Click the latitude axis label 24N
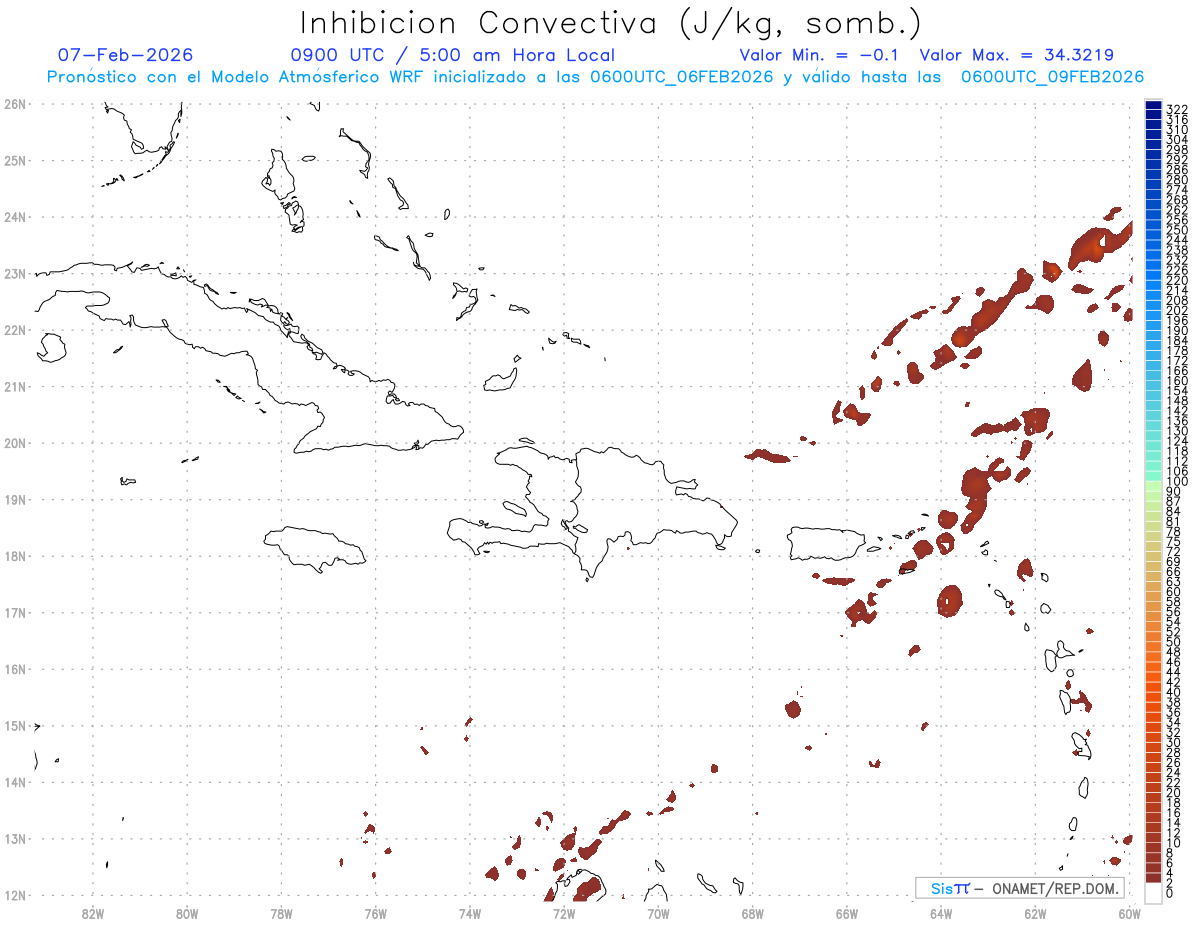Image resolution: width=1200 pixels, height=927 pixels. point(14,217)
